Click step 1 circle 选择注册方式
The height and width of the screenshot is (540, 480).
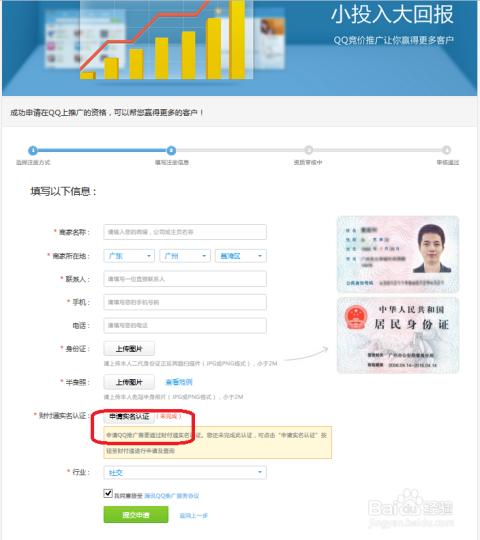pyautogui.click(x=33, y=150)
